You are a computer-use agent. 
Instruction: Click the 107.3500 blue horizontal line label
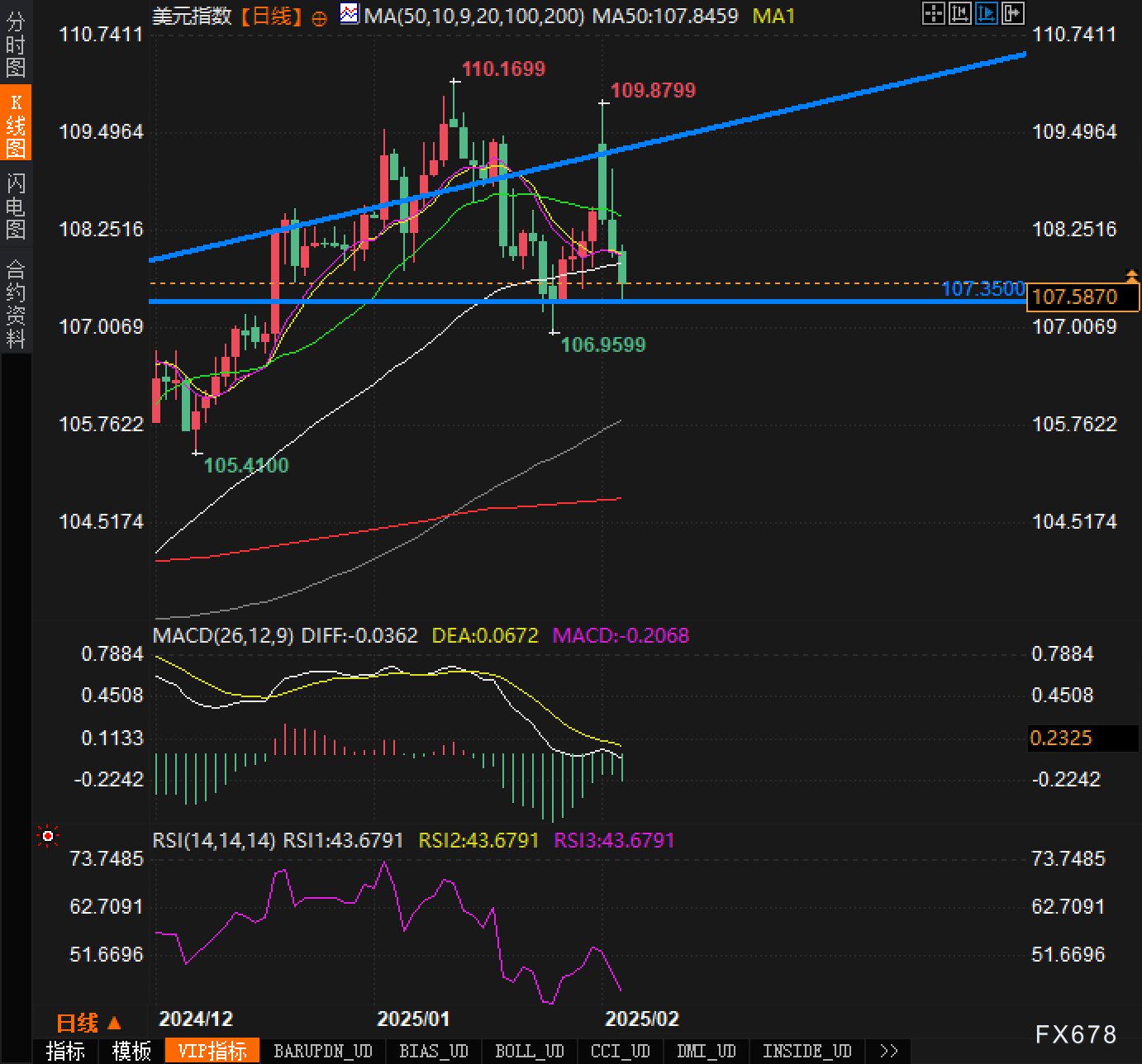coord(983,288)
